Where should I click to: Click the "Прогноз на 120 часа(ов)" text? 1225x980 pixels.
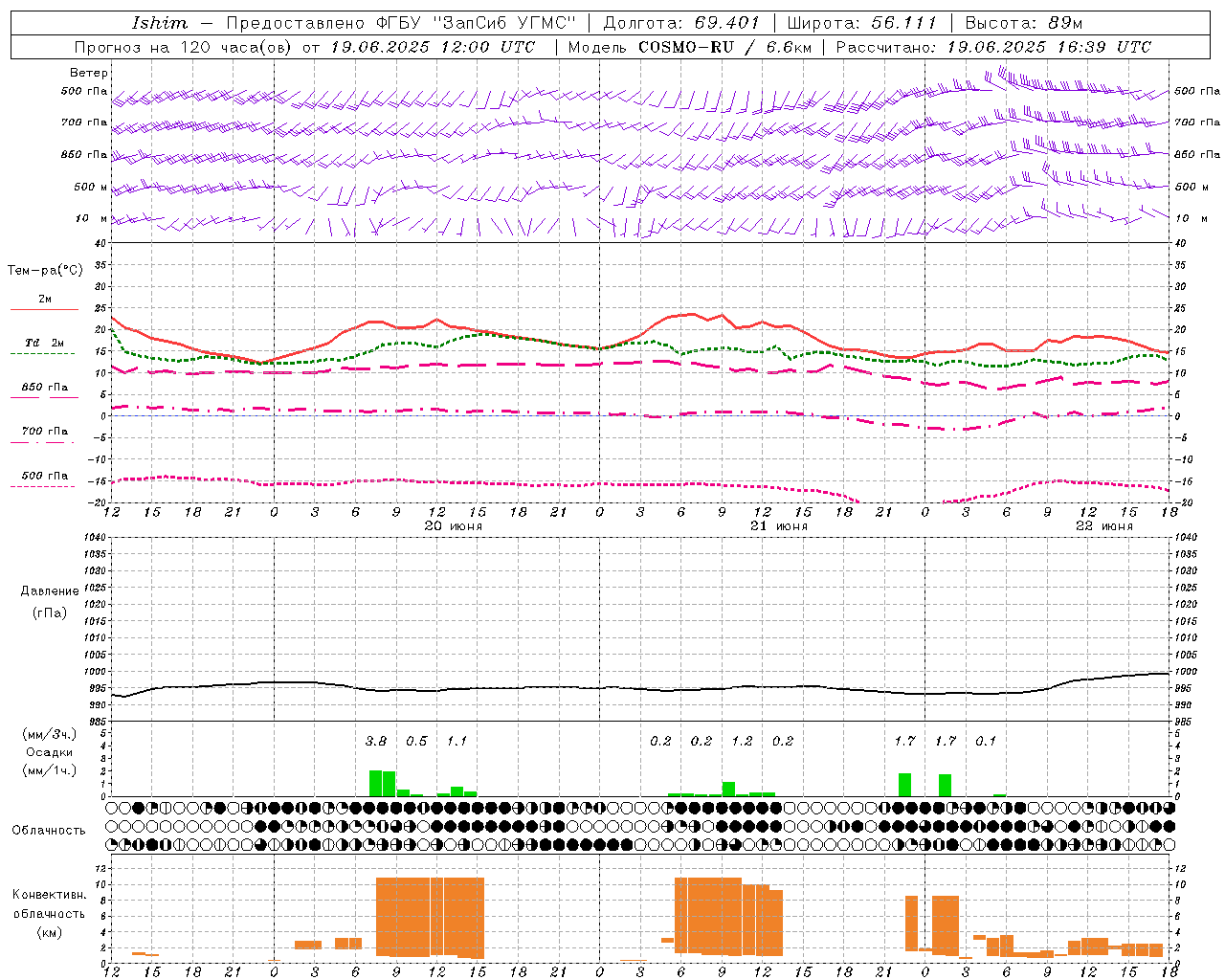(x=184, y=47)
